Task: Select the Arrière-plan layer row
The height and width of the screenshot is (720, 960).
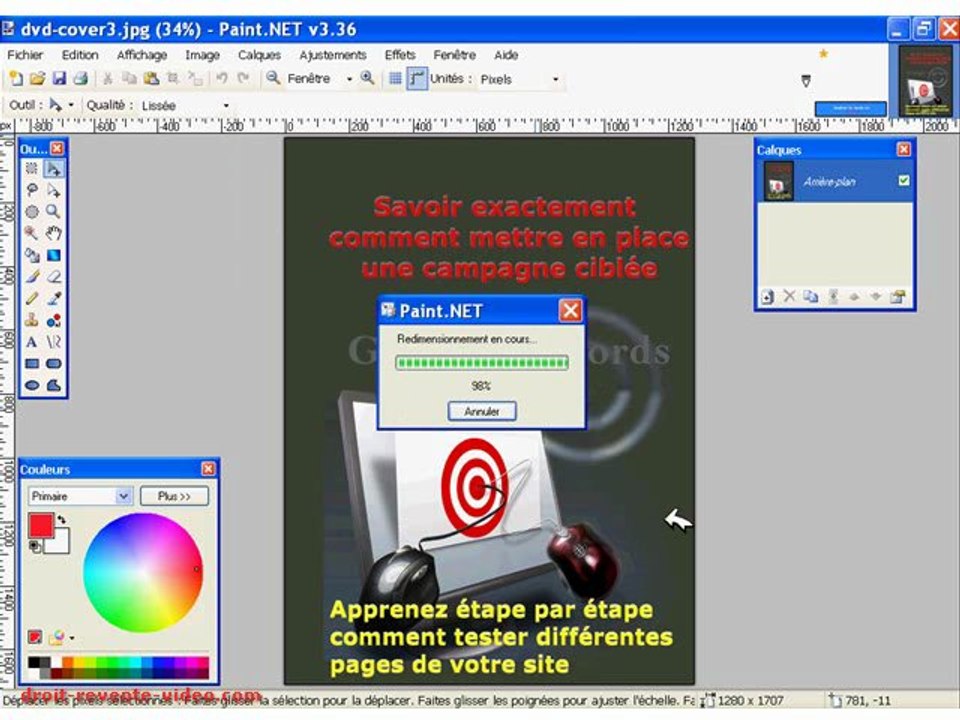Action: point(835,181)
